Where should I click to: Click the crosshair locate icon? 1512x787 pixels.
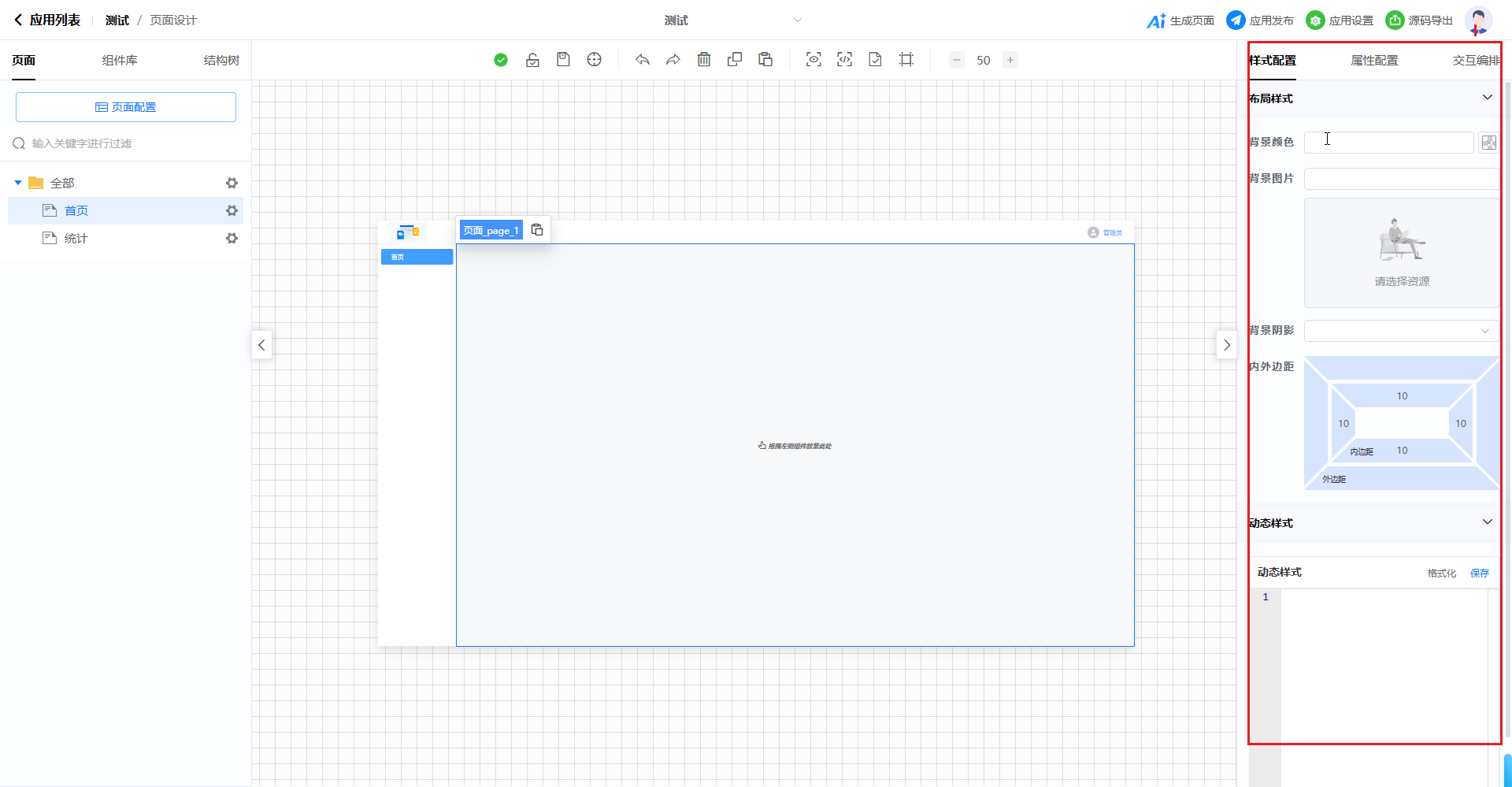pyautogui.click(x=595, y=60)
